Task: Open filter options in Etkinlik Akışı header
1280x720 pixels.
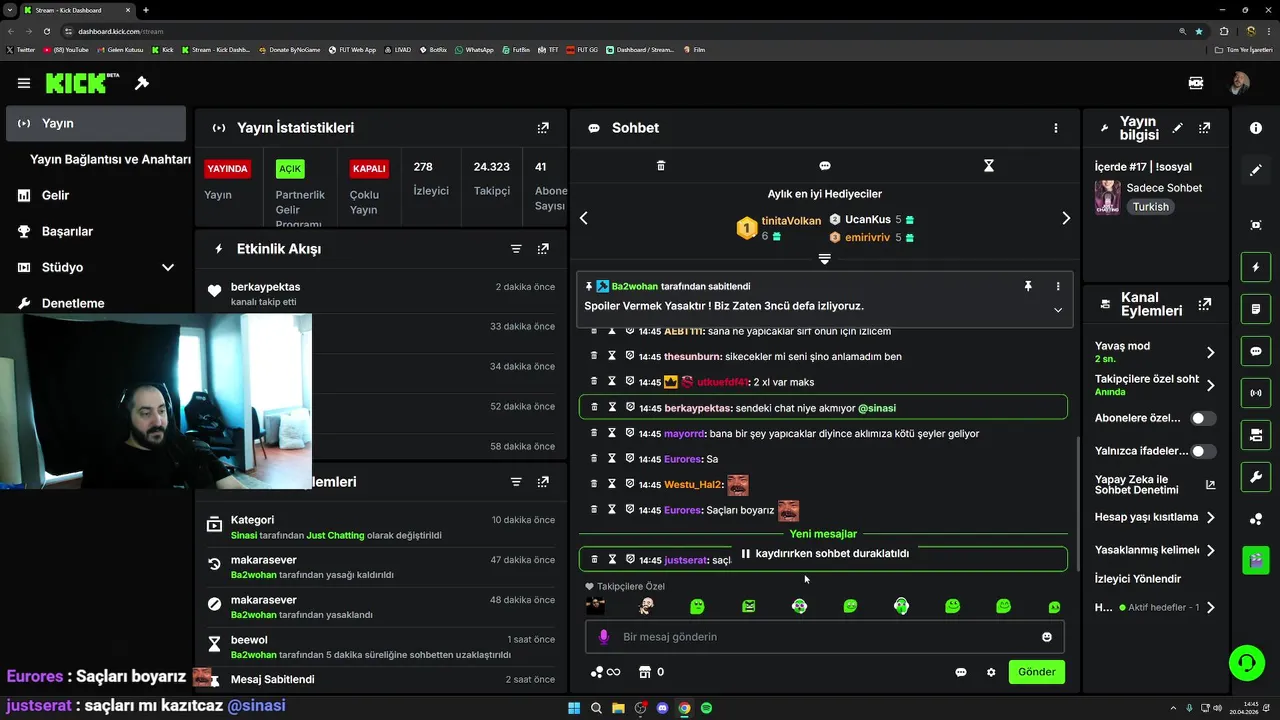Action: tap(516, 249)
